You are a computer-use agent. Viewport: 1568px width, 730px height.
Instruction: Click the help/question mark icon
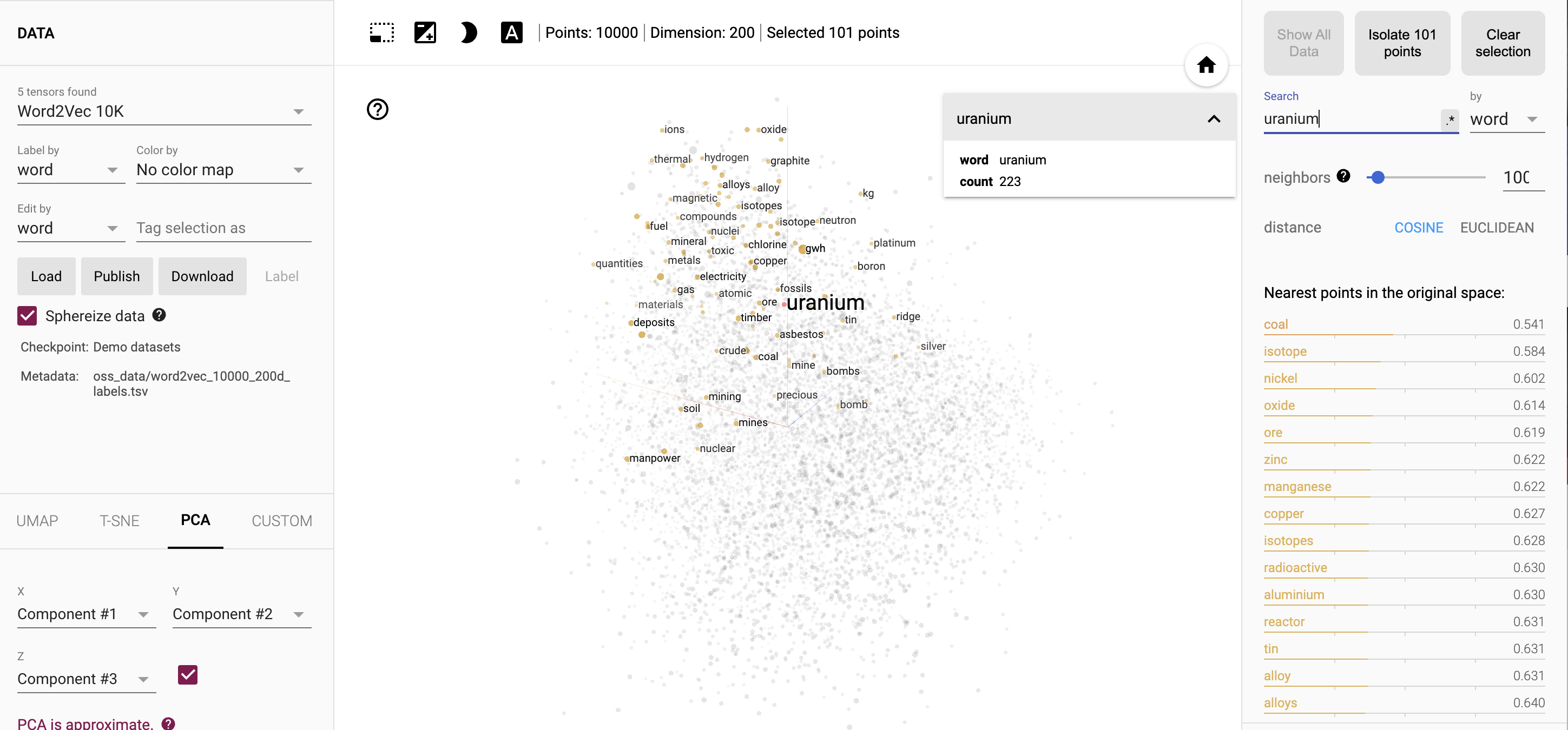(x=378, y=109)
